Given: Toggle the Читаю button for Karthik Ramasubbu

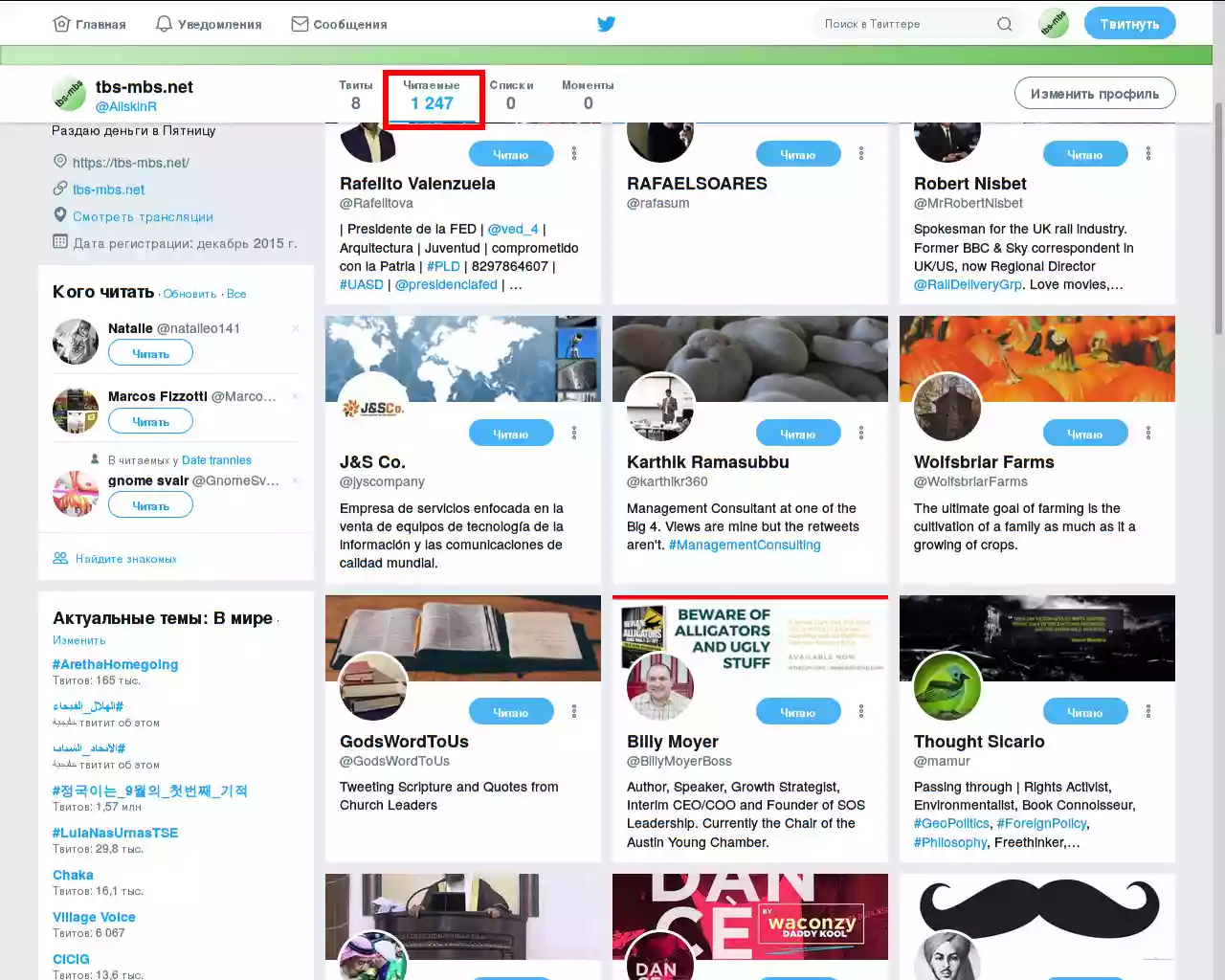Looking at the screenshot, I should [798, 434].
